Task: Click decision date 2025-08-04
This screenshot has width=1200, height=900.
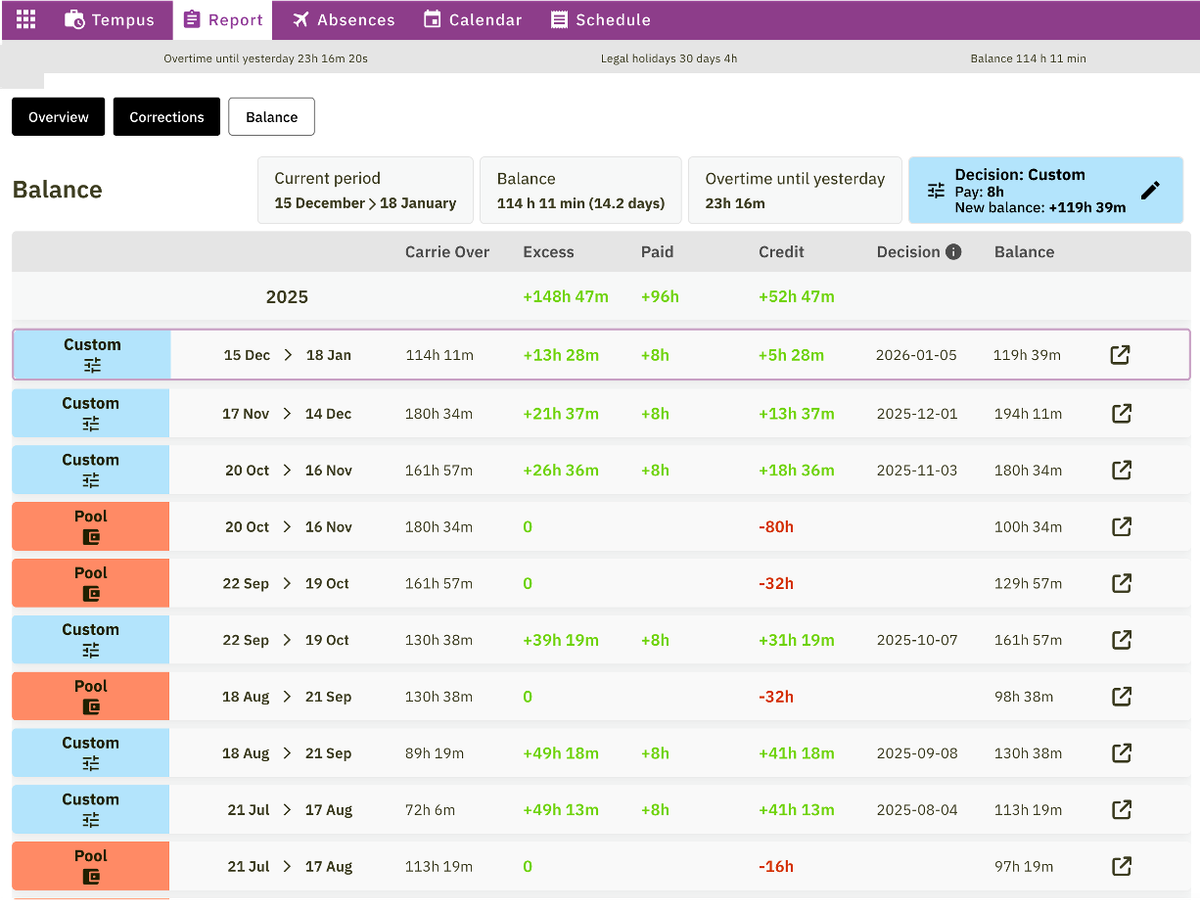Action: [x=916, y=809]
